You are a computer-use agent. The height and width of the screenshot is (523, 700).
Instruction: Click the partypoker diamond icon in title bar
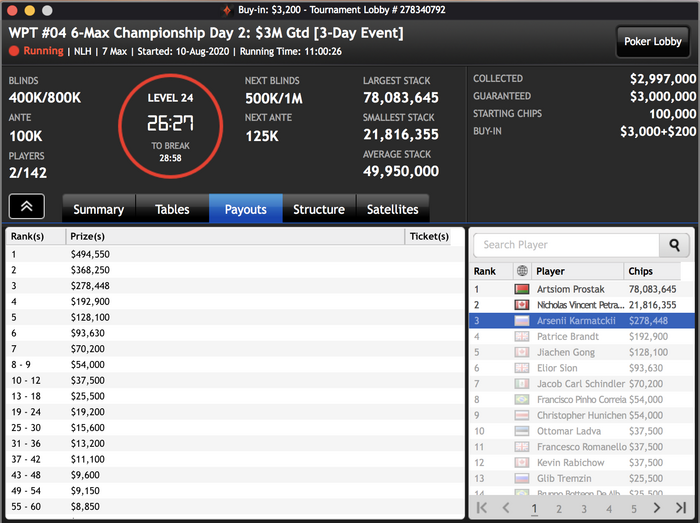[x=227, y=10]
